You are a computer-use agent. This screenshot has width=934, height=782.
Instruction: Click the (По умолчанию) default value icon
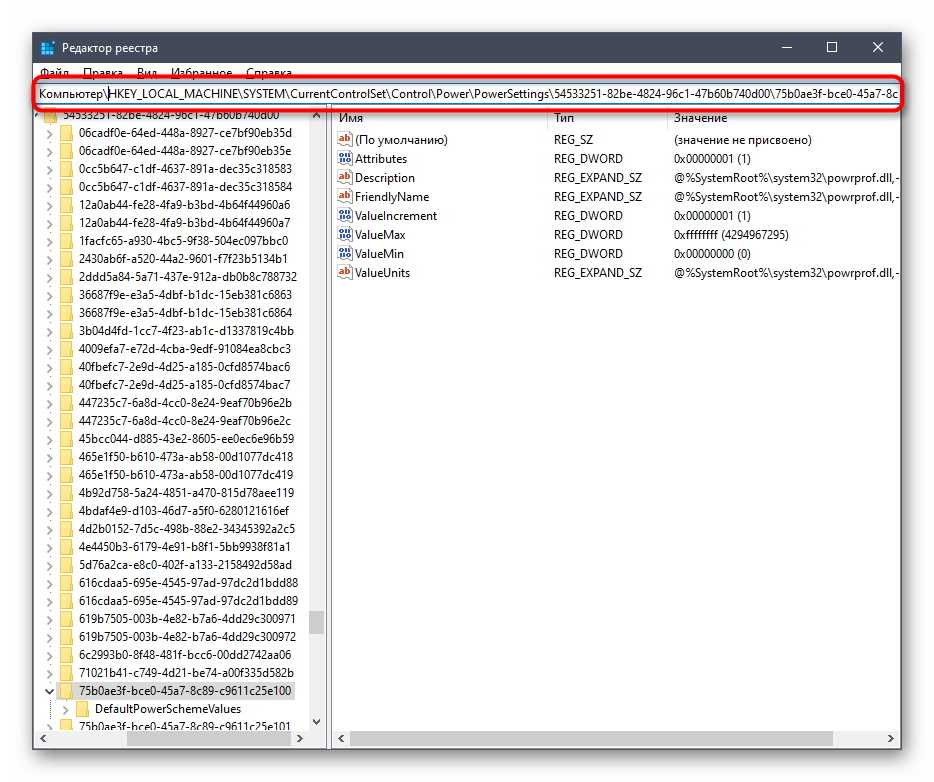click(x=345, y=140)
